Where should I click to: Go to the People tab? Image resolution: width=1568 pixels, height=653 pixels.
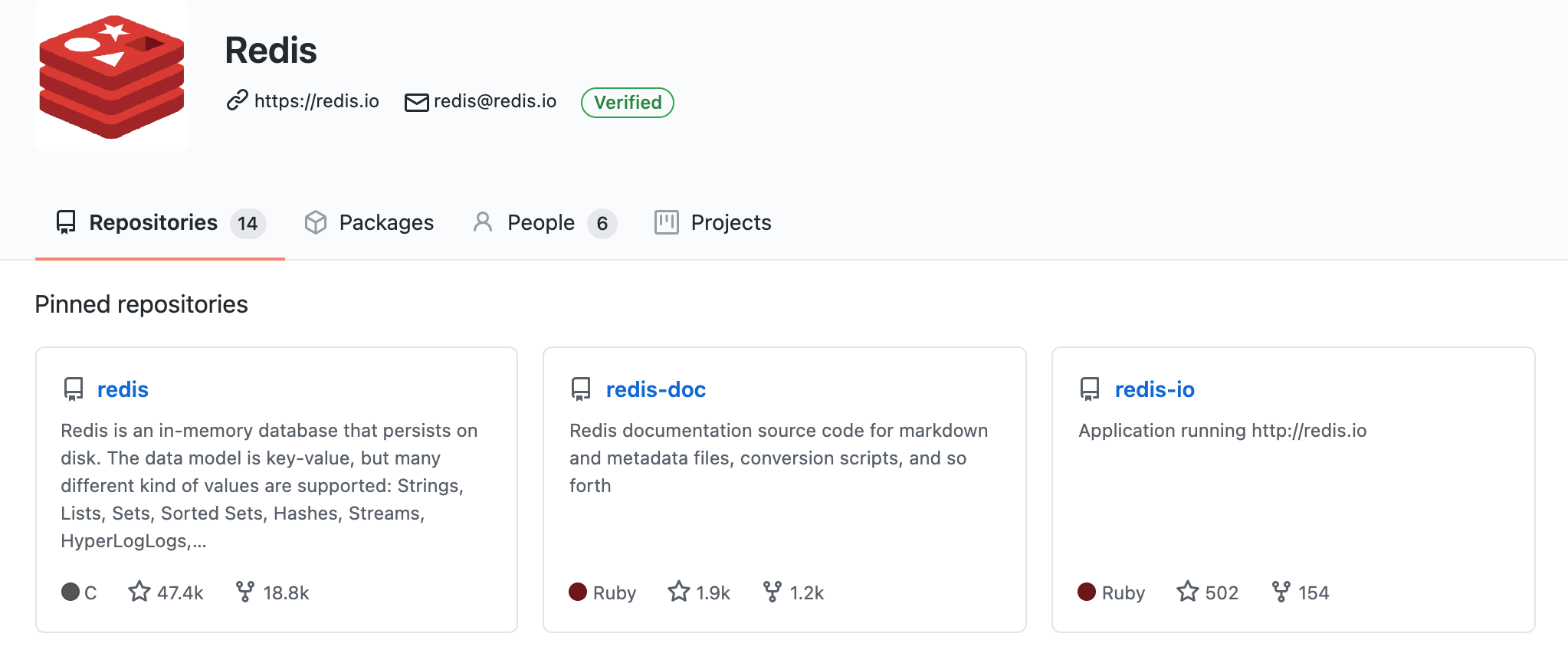tap(545, 223)
